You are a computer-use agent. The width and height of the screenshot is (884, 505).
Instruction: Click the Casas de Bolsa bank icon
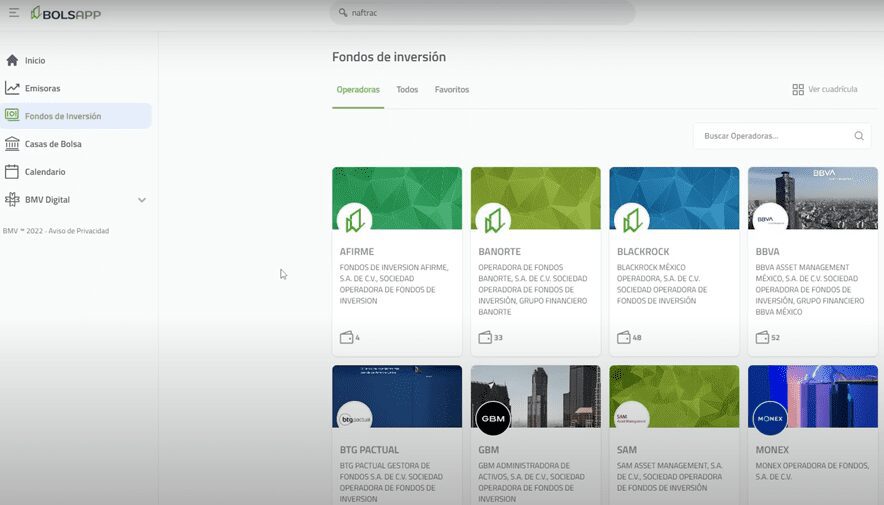(12, 144)
